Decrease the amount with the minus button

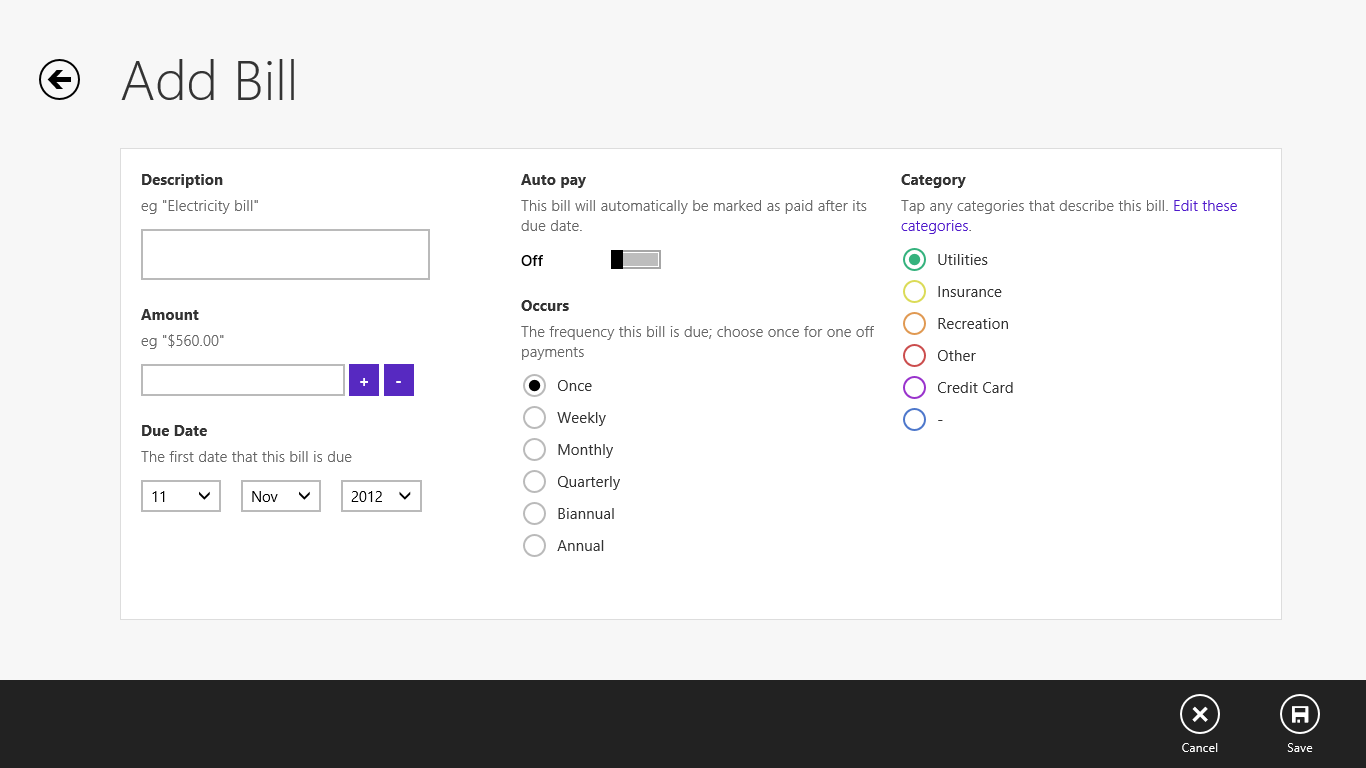[398, 380]
